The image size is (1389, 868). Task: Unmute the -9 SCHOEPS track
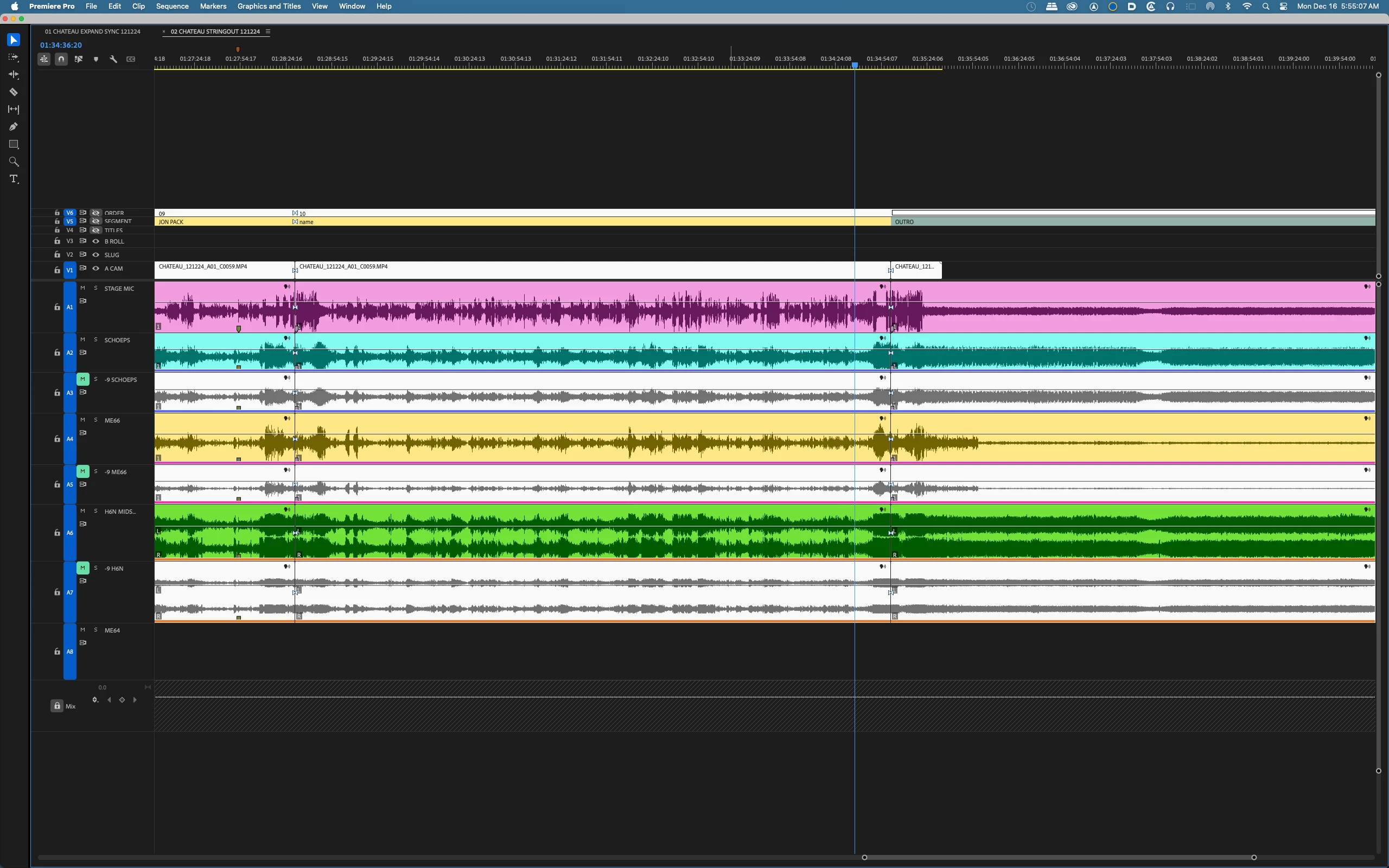82,379
